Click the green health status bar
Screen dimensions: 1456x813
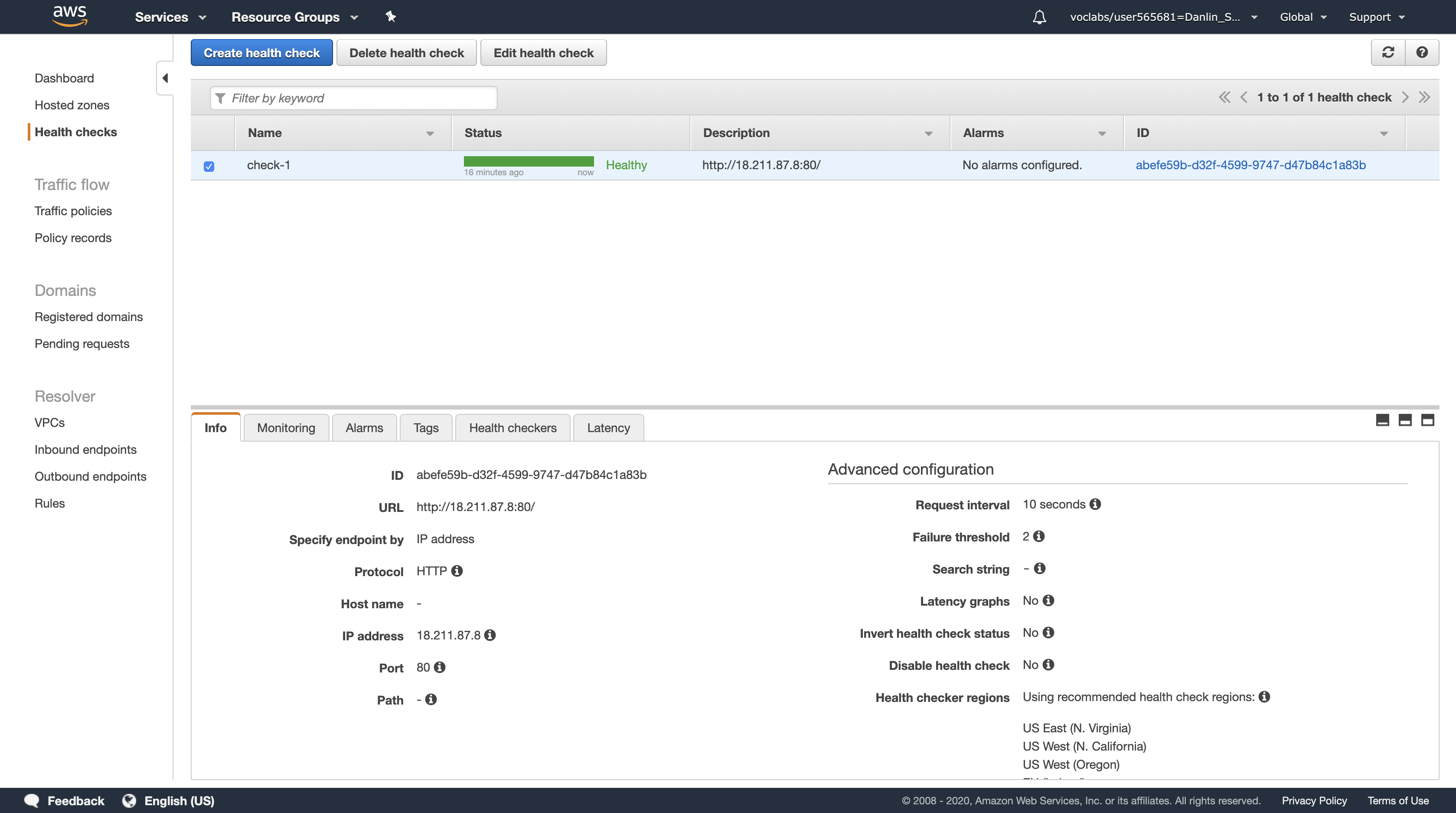529,162
